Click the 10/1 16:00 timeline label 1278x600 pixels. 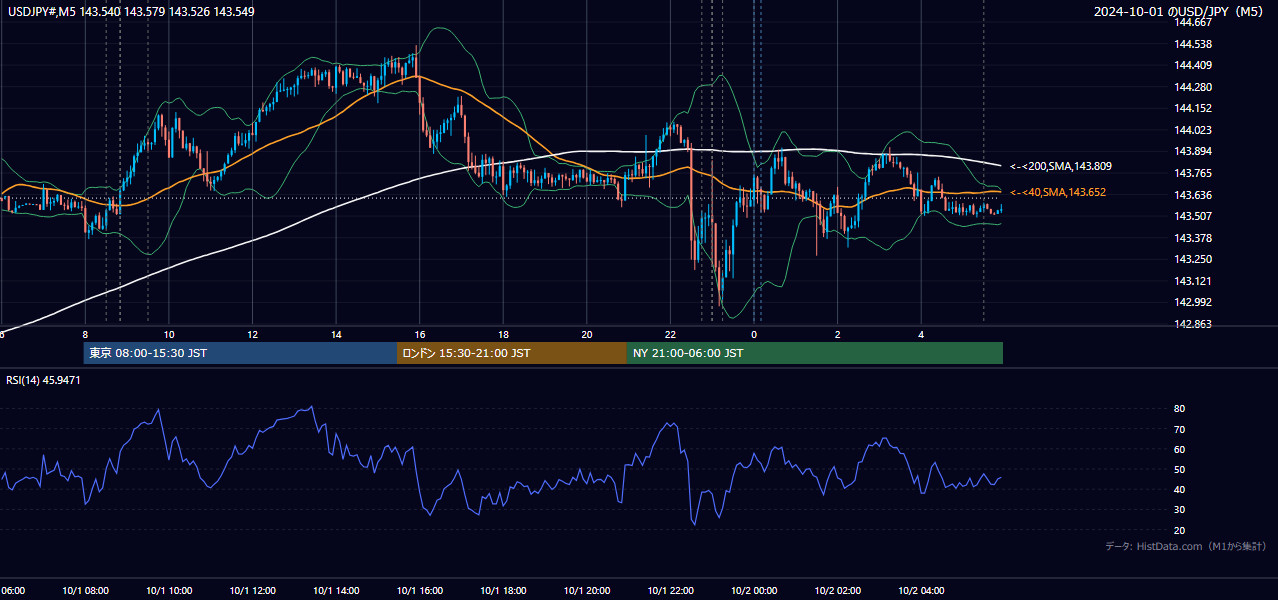pyautogui.click(x=419, y=591)
